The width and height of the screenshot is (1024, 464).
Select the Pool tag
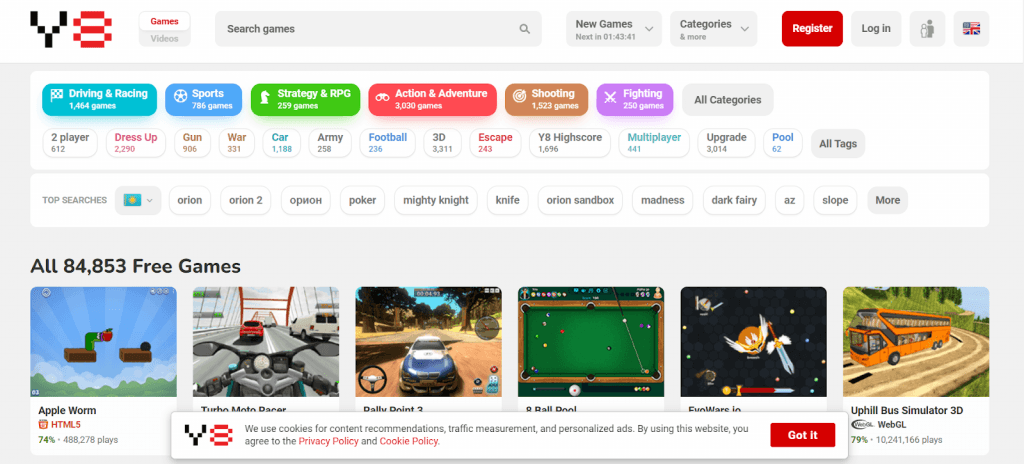coord(782,143)
